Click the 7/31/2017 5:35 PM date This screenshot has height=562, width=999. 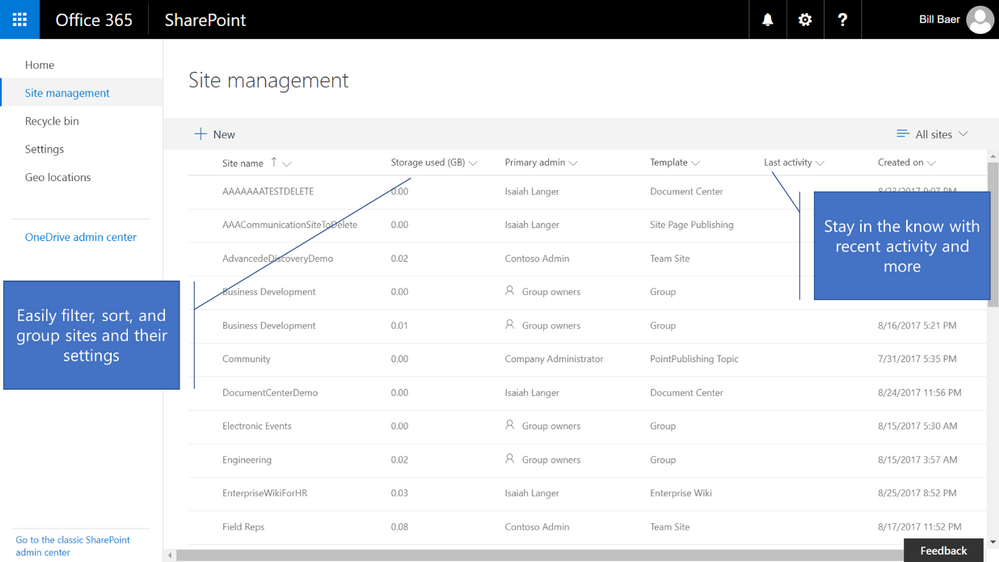pyautogui.click(x=917, y=359)
